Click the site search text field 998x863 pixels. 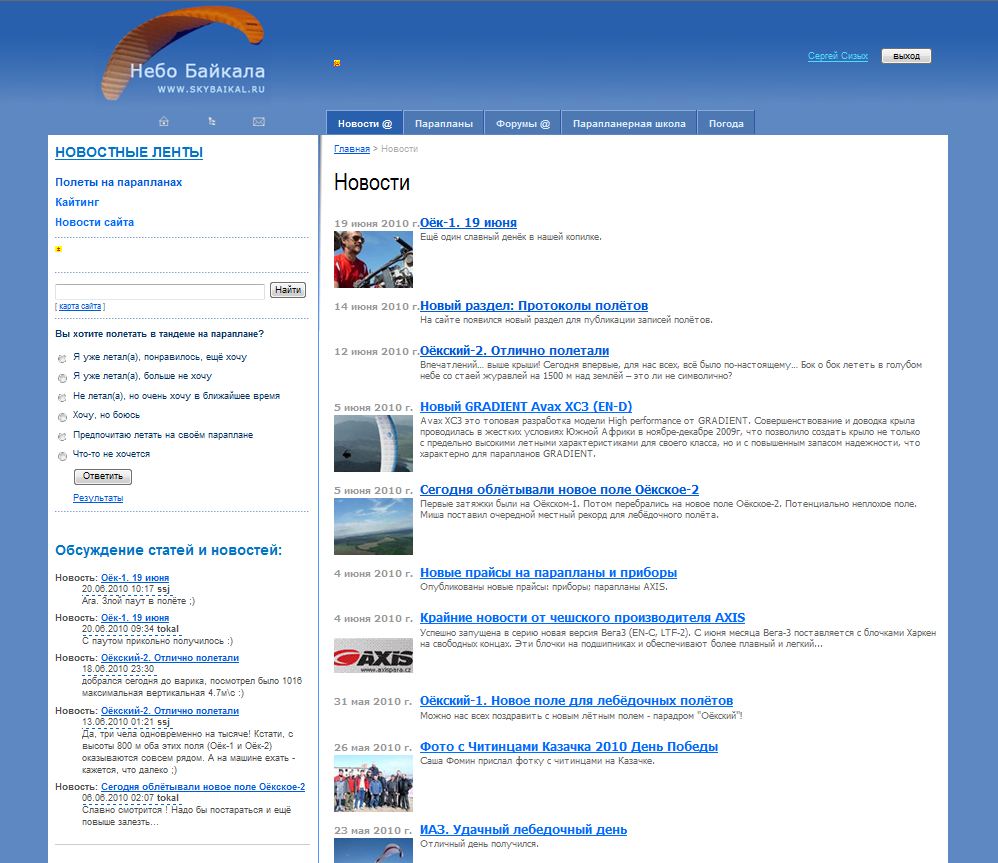(x=160, y=291)
